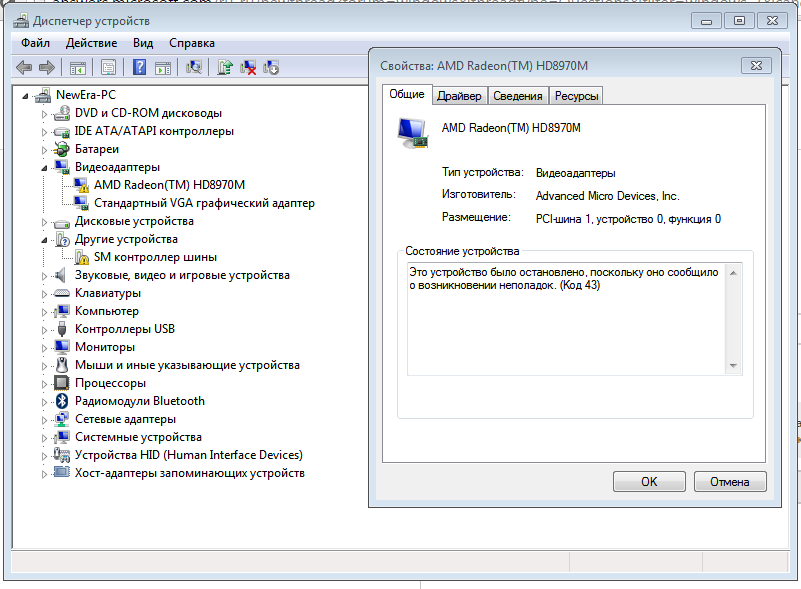
Task: Collapse the NewEra-PC root node
Action: point(25,96)
